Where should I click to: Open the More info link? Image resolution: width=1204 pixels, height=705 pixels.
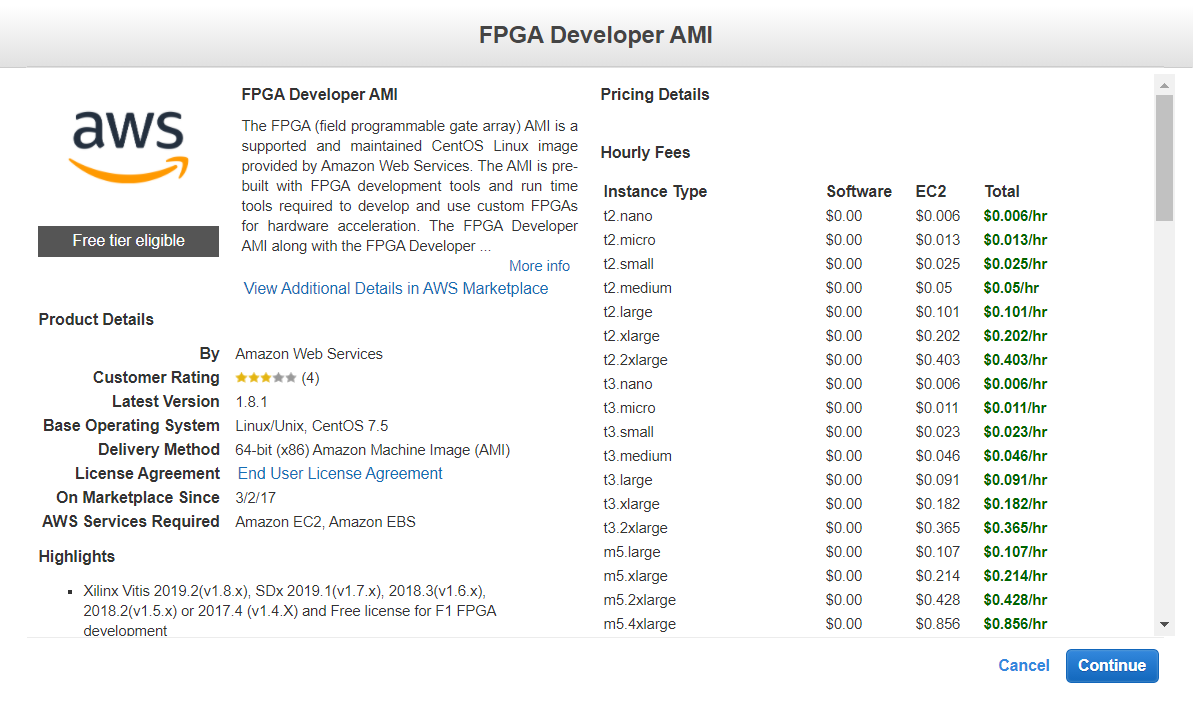(539, 266)
